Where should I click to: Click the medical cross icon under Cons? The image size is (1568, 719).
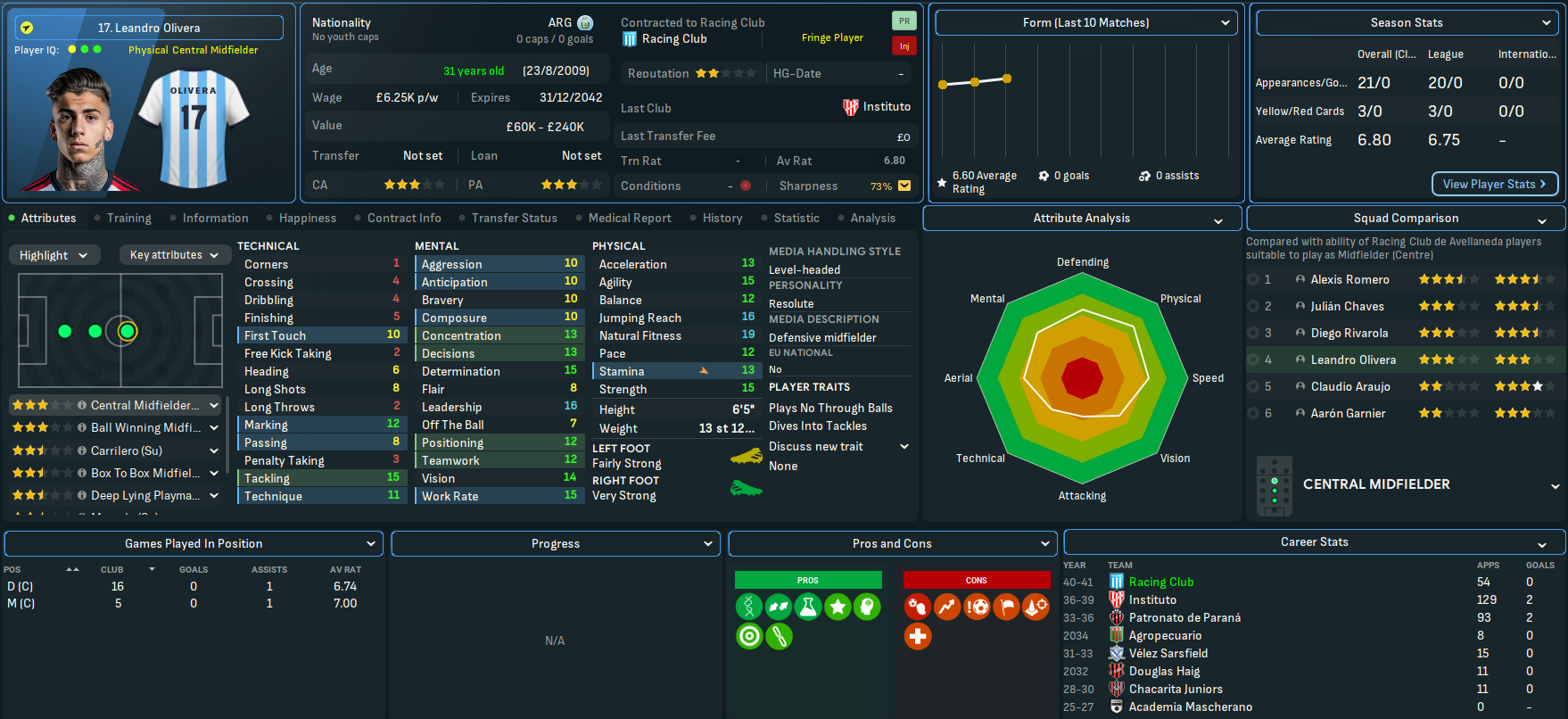pyautogui.click(x=918, y=637)
